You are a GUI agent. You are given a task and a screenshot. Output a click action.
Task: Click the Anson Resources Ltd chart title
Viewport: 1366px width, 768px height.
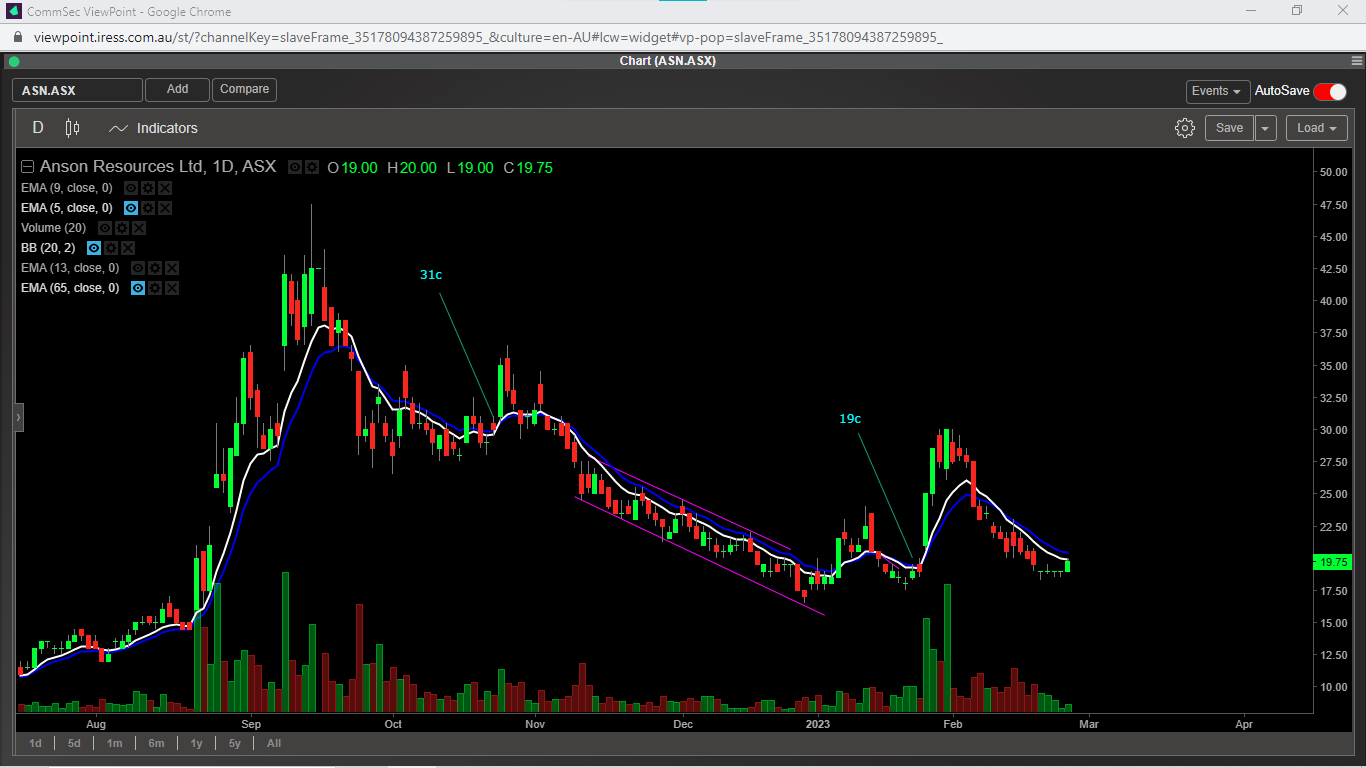pyautogui.click(x=157, y=167)
